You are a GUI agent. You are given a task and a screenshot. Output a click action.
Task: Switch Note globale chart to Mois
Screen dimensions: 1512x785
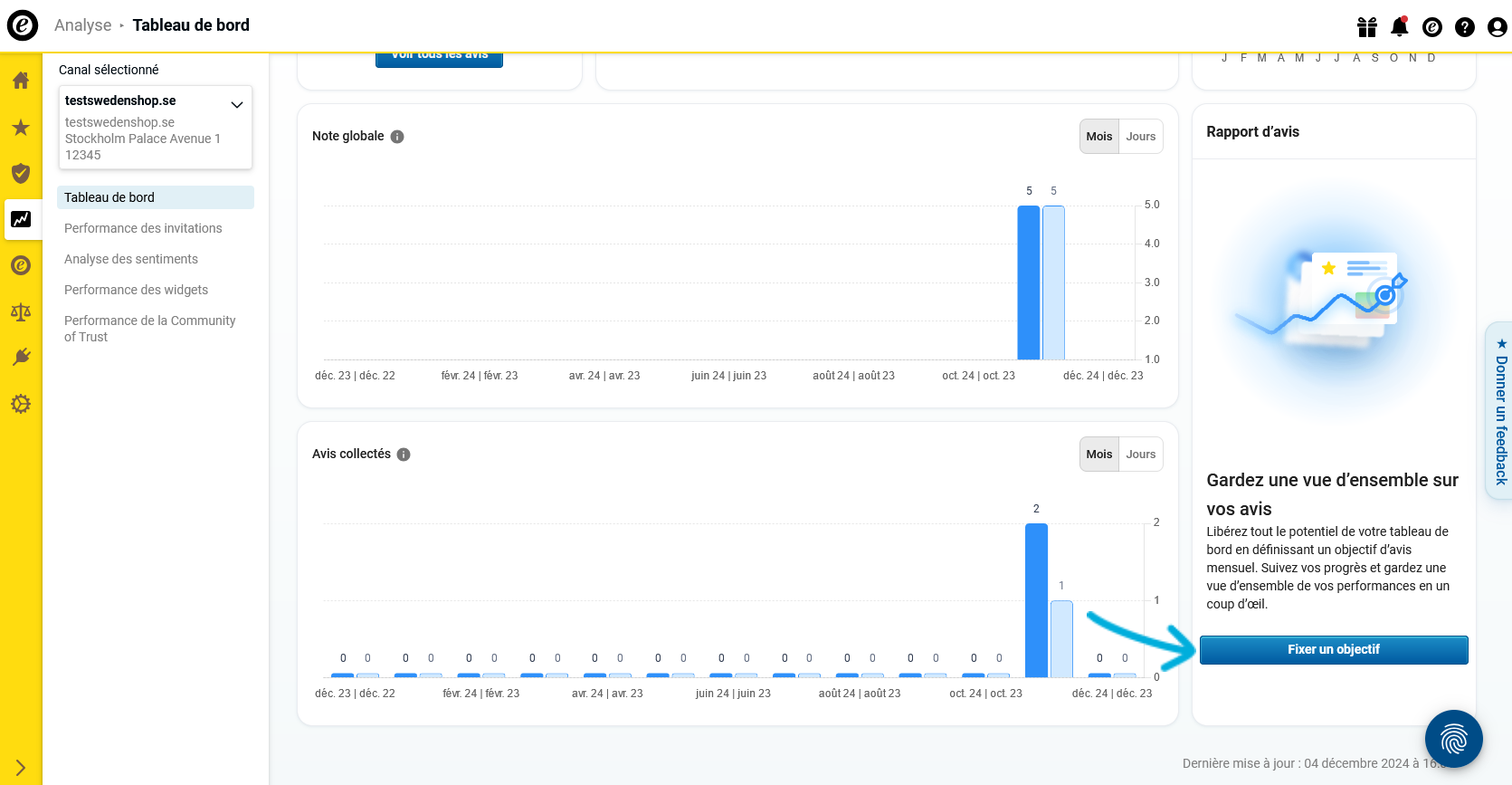click(x=1099, y=137)
